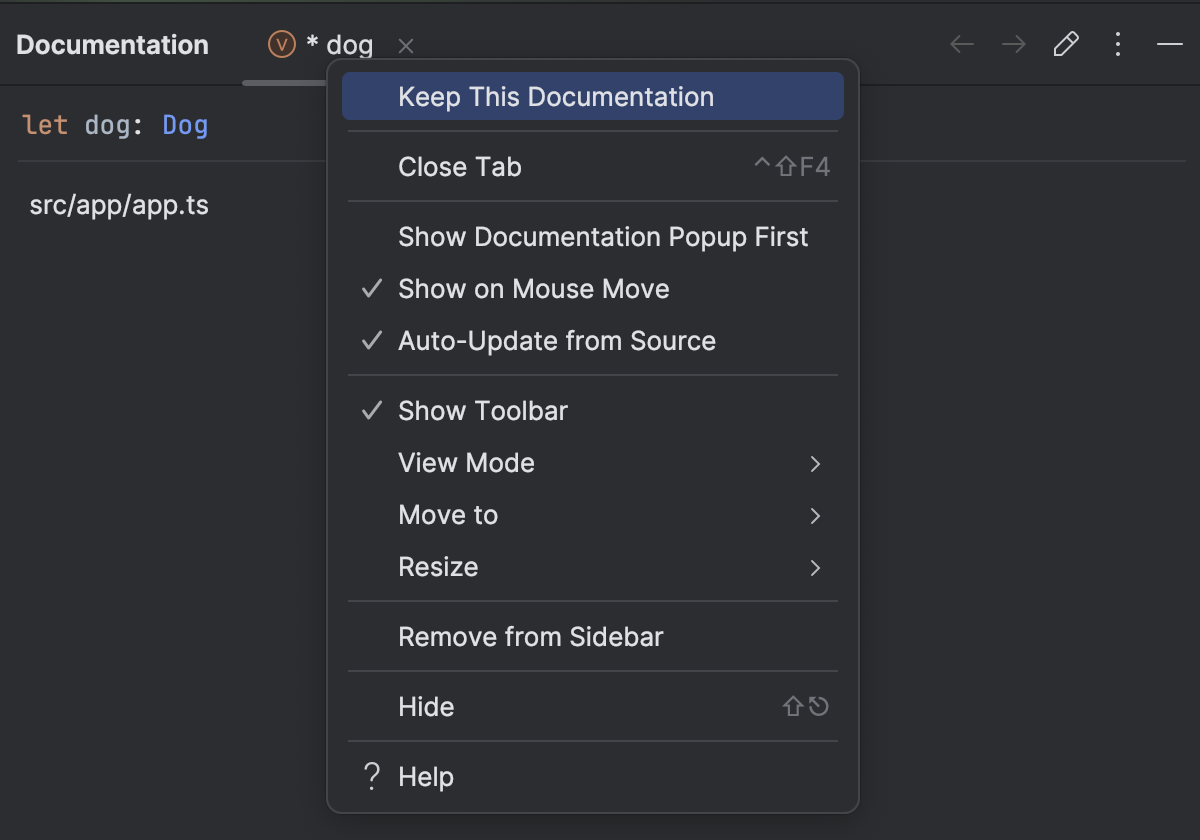Viewport: 1200px width, 840px height.
Task: Open the Move to submenu
Action: pos(448,515)
